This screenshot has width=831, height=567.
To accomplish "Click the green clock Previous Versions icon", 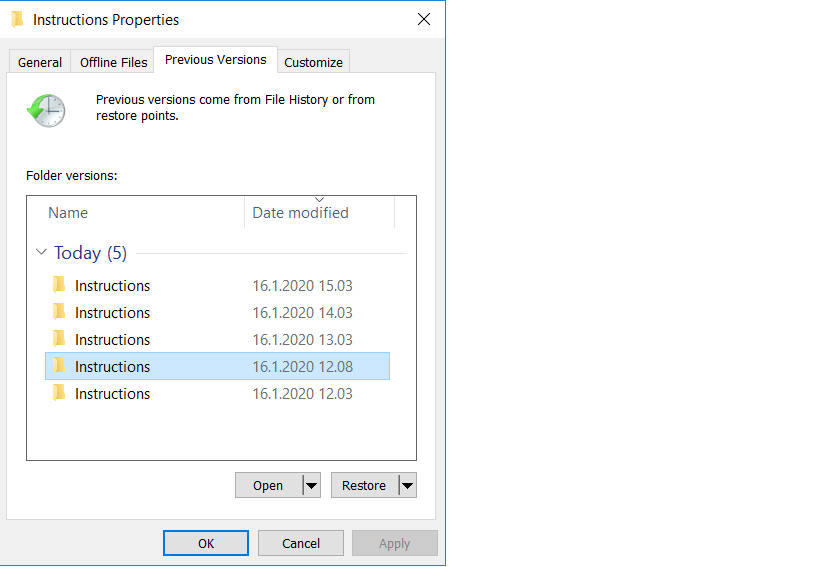I will point(46,109).
